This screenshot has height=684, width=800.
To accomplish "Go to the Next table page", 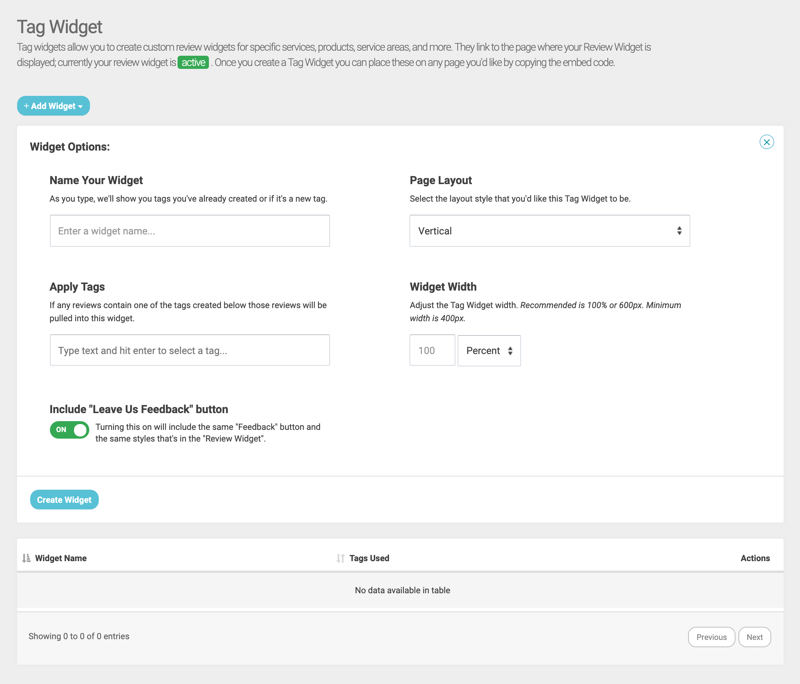I will point(754,637).
